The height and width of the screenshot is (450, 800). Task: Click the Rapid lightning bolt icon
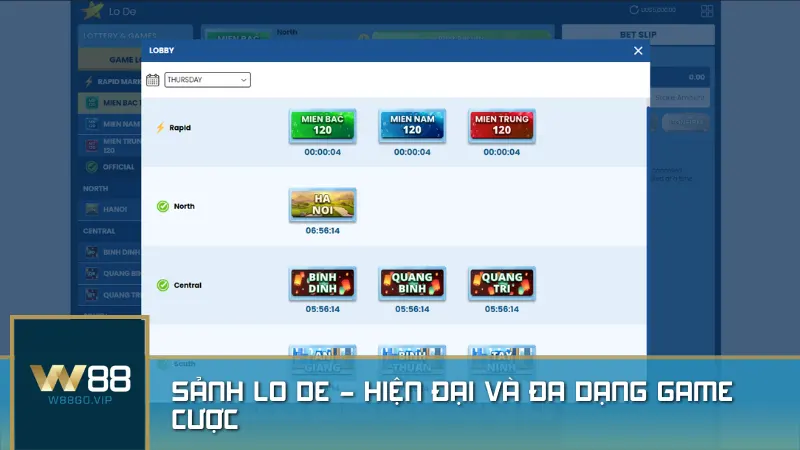pos(160,128)
